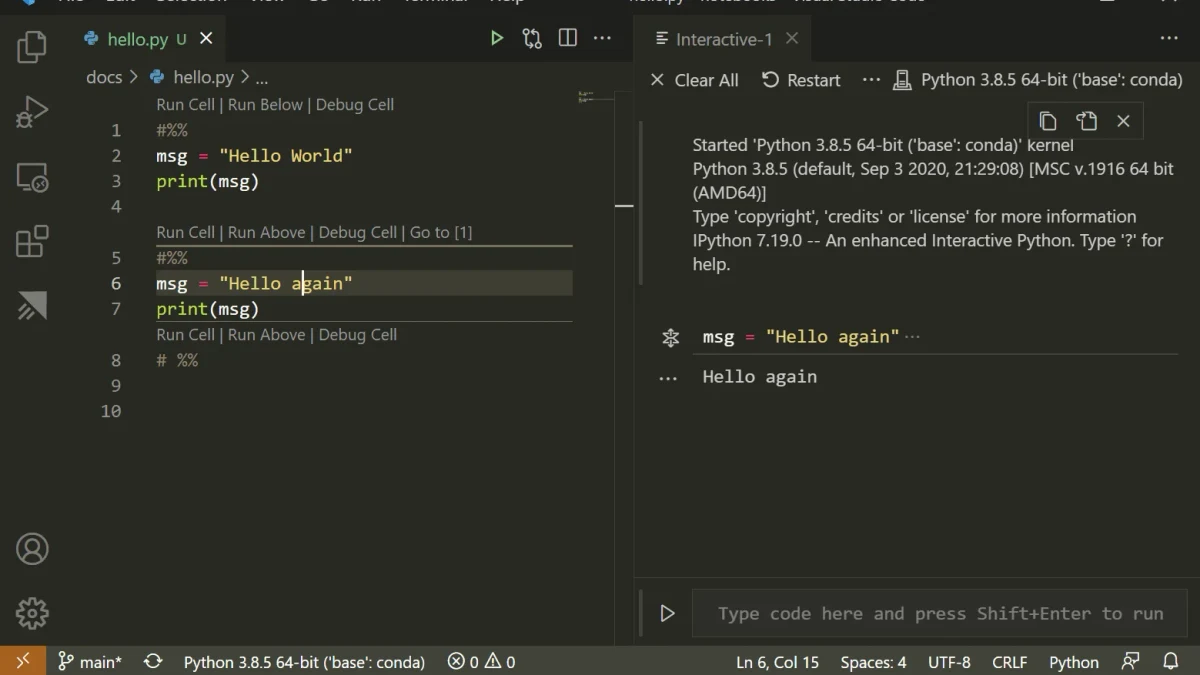Expand the collapsed msg cell code ellipsis
Screen dimensions: 1200x675
coord(912,338)
